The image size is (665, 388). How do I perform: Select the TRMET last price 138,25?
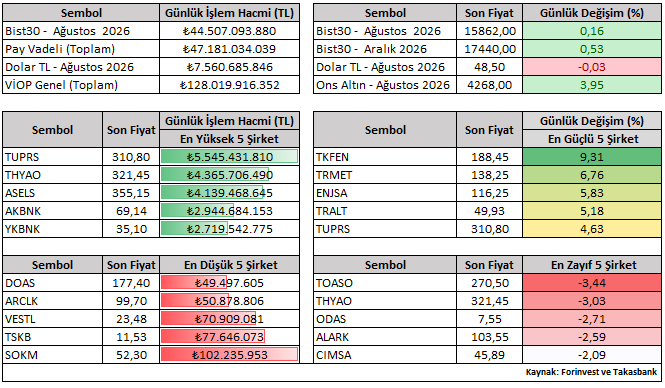click(x=489, y=175)
